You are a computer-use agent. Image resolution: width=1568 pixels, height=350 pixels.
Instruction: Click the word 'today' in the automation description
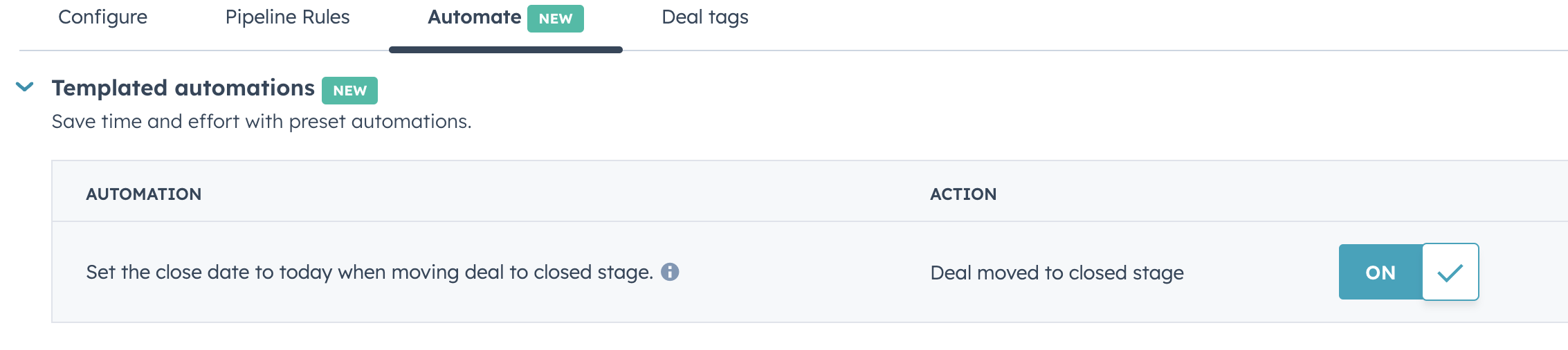point(305,273)
